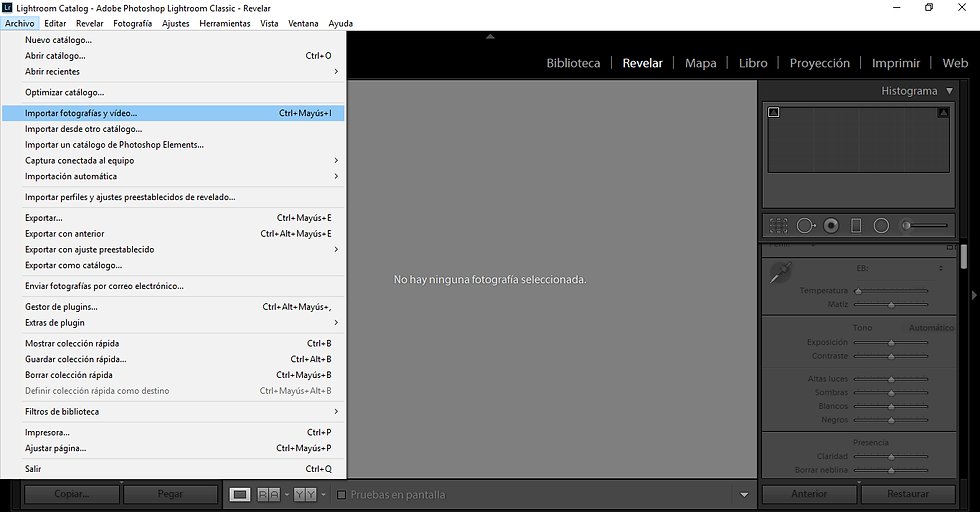Viewport: 980px width, 512px height.
Task: Open the Ayuda menu
Action: pos(341,23)
